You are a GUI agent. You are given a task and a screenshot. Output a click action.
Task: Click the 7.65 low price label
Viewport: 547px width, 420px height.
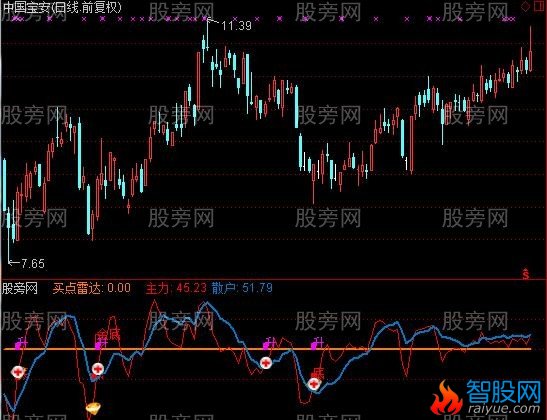(x=33, y=263)
